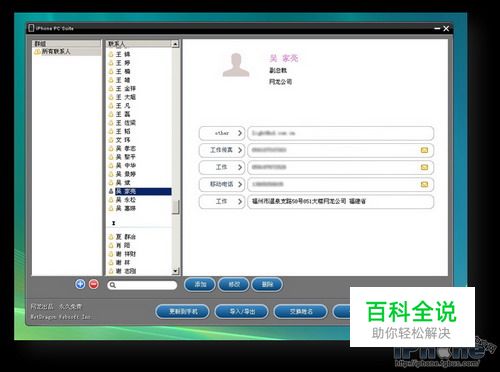Minimize the iPhone PC Suite window
The image size is (500, 372).
437,29
